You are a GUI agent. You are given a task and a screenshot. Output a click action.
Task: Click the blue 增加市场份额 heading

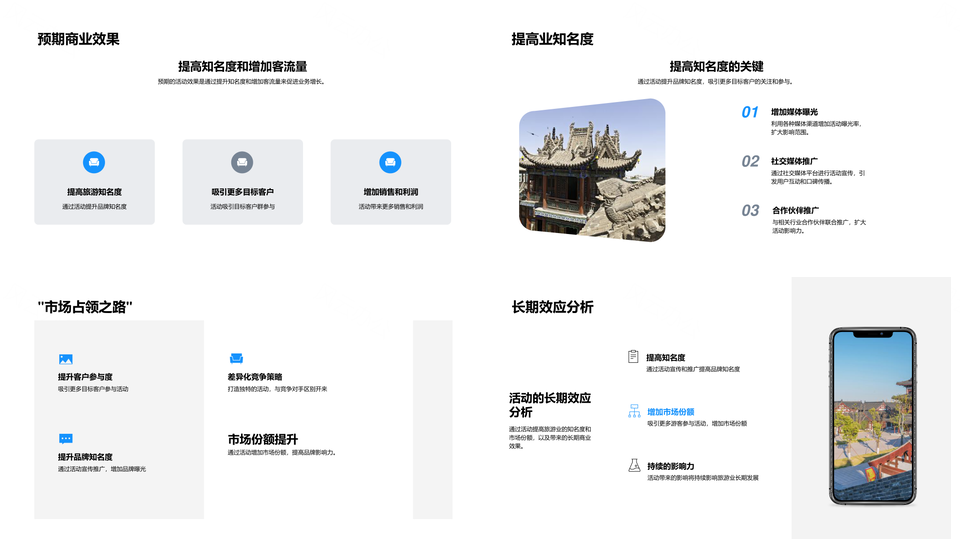pos(670,411)
